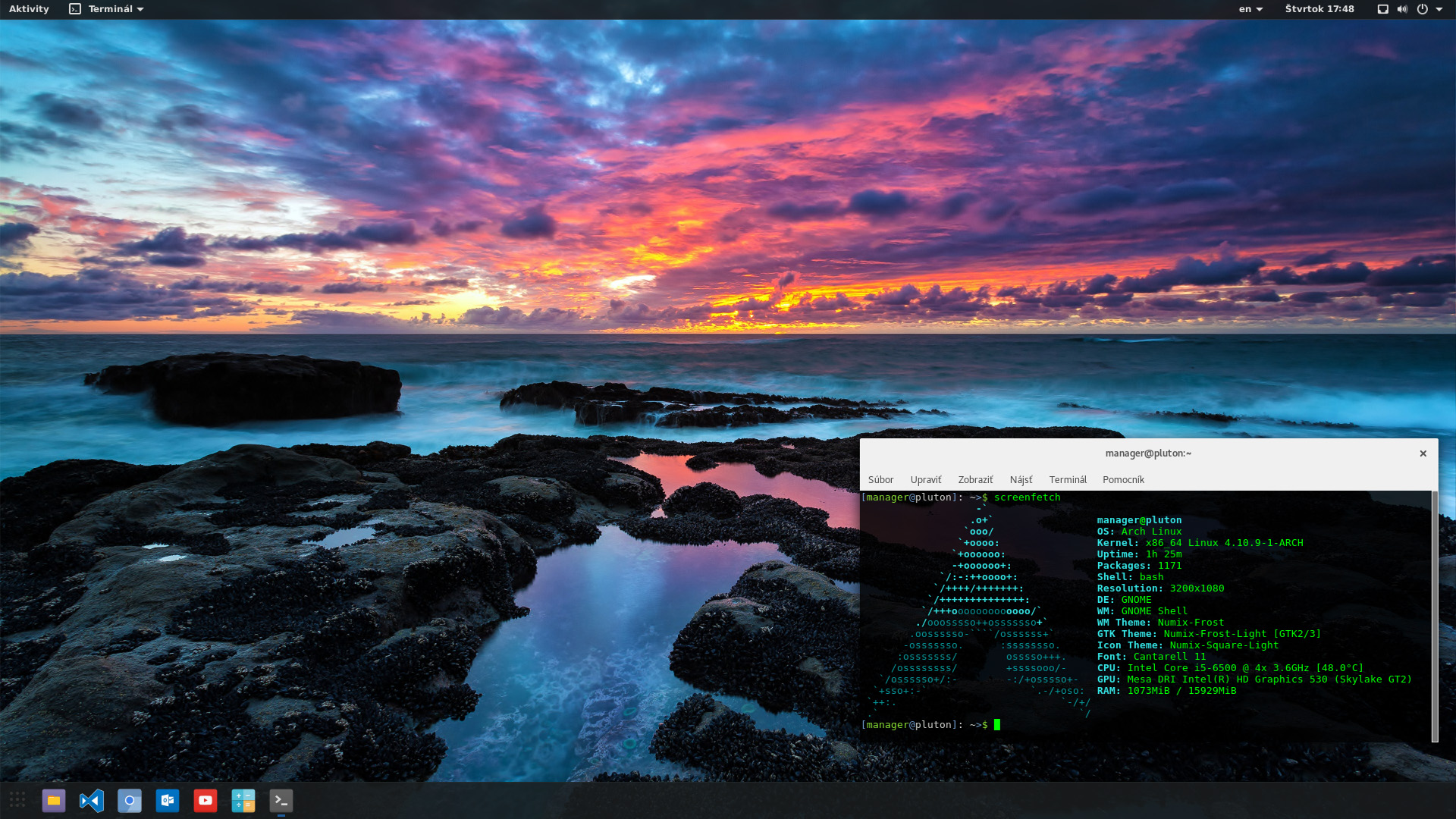The image size is (1456, 819).
Task: Launch the YouTube app from the dock
Action: 206,800
